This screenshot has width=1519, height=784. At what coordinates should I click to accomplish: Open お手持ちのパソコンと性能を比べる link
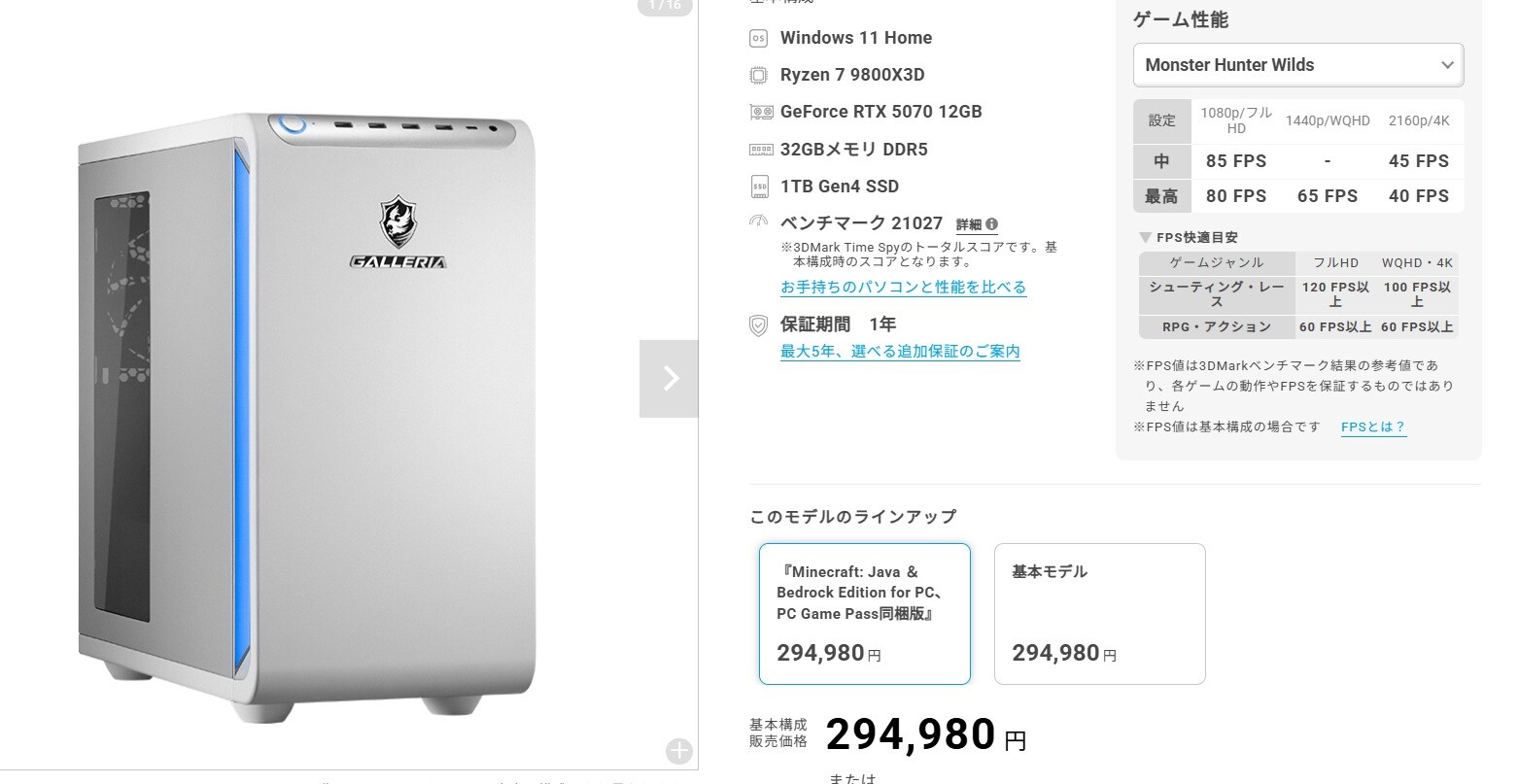click(903, 287)
